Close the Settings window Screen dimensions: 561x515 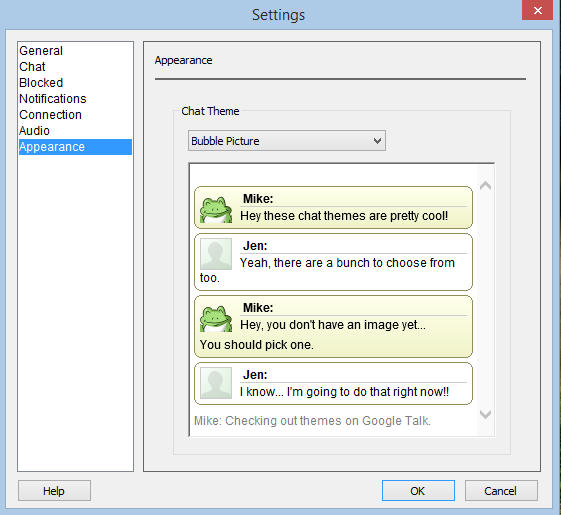[x=537, y=10]
